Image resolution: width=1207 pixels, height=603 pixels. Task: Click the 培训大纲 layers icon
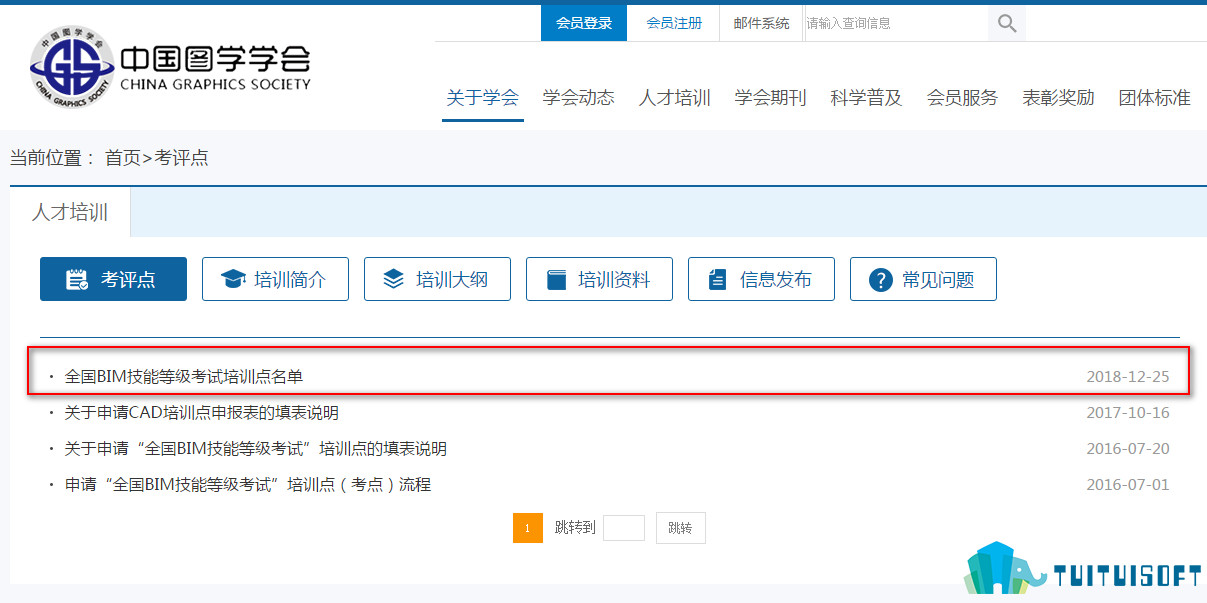[394, 279]
